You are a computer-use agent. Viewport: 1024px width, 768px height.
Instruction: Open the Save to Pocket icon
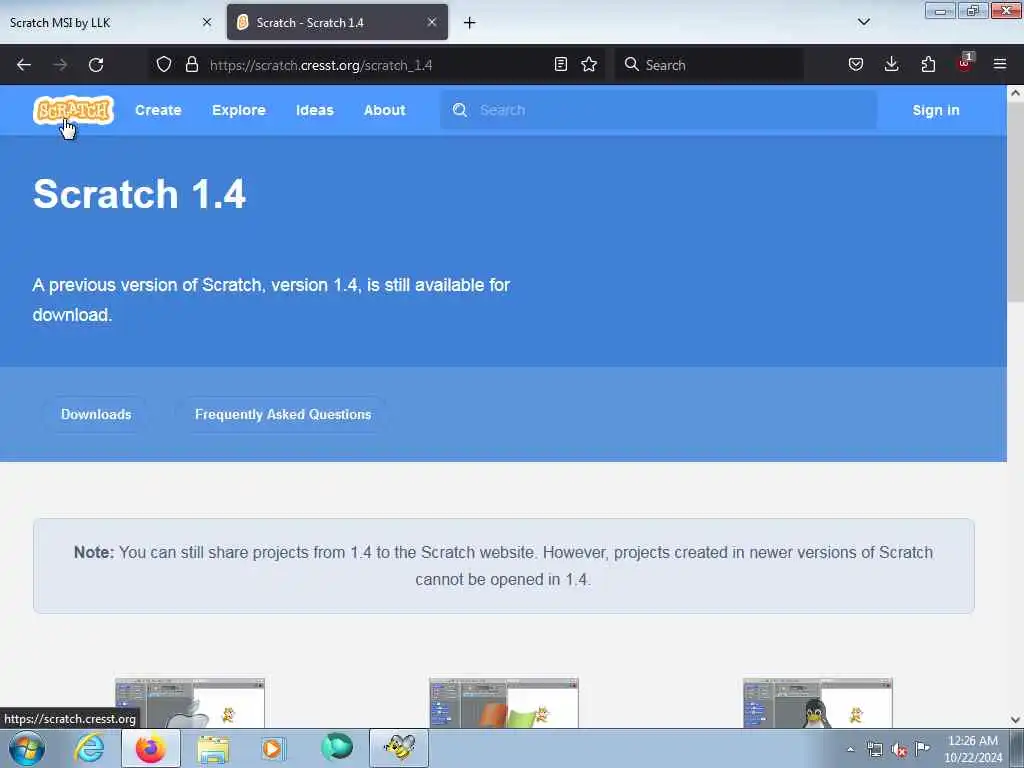coord(856,65)
